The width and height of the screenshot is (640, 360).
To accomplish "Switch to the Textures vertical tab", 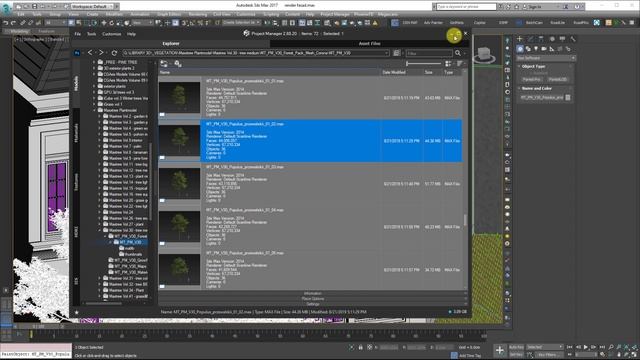I will (x=76, y=182).
